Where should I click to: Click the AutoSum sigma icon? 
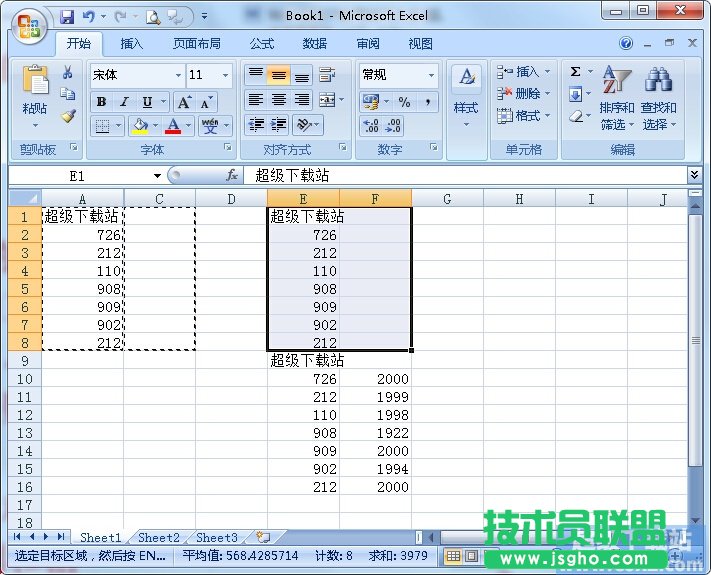tap(575, 72)
